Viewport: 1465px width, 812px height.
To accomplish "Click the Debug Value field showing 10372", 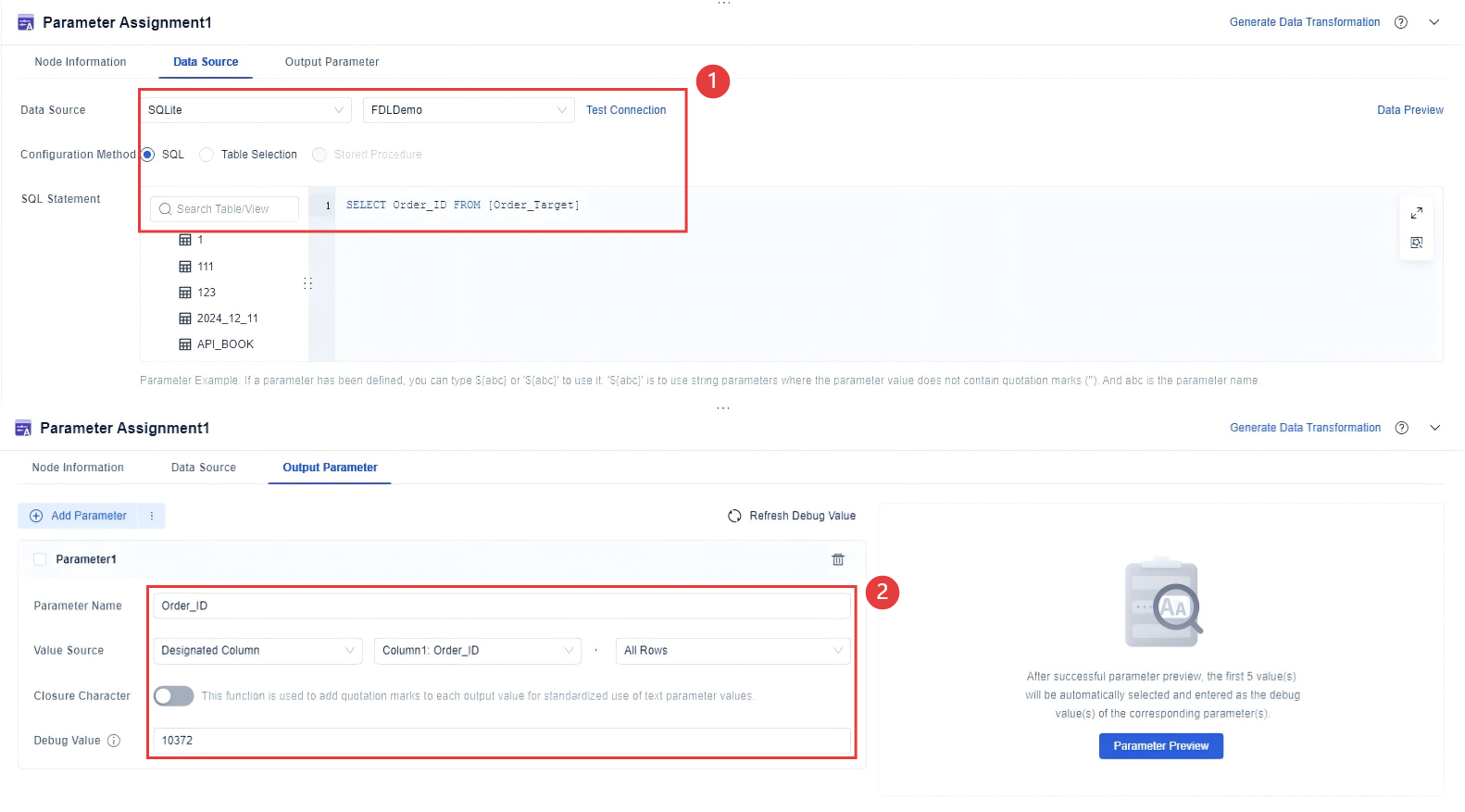I will (x=502, y=741).
